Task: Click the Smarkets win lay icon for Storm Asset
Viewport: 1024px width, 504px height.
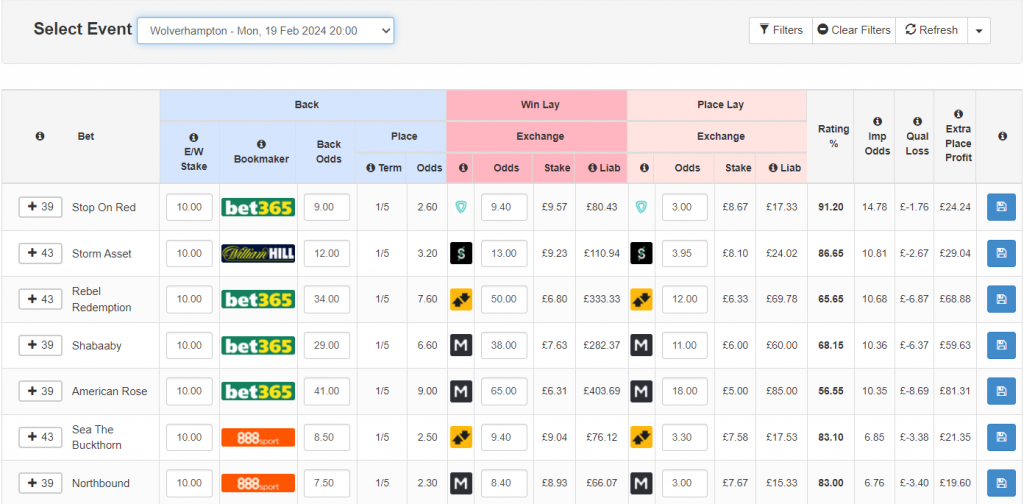Action: pyautogui.click(x=461, y=253)
